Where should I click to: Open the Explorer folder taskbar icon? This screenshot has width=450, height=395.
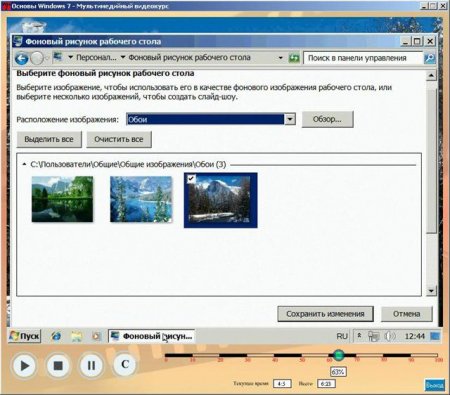pos(76,336)
